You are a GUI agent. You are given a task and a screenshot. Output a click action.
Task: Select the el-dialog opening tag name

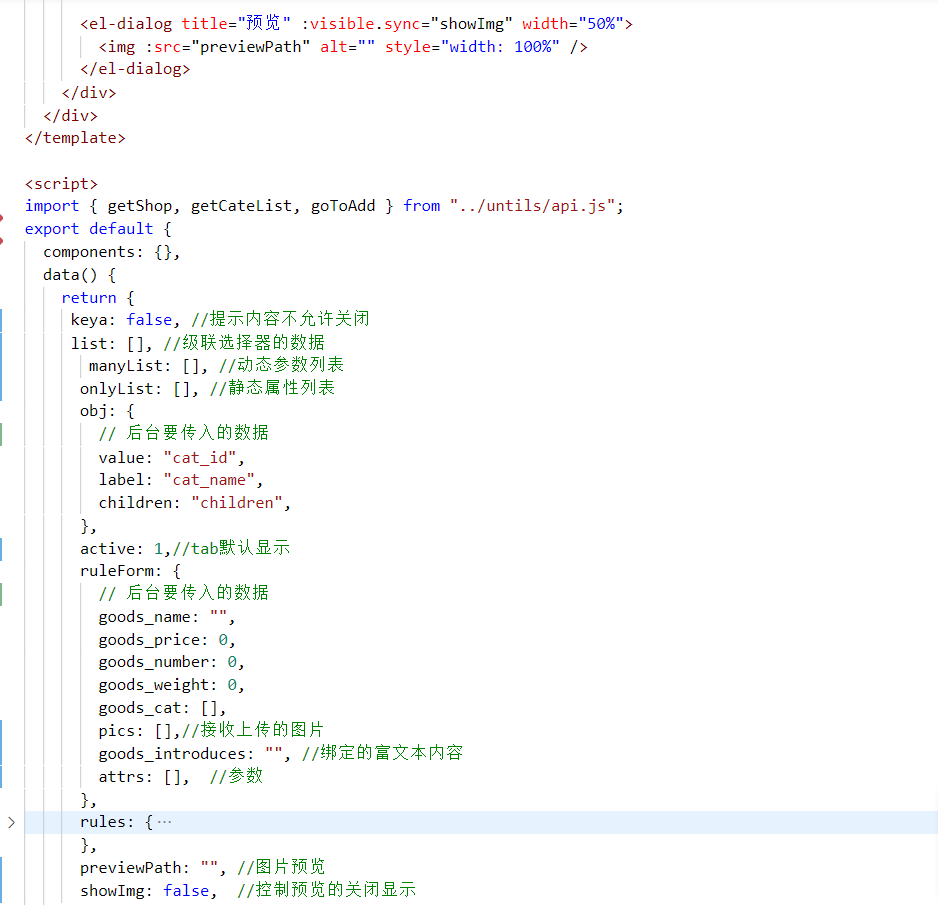(130, 23)
